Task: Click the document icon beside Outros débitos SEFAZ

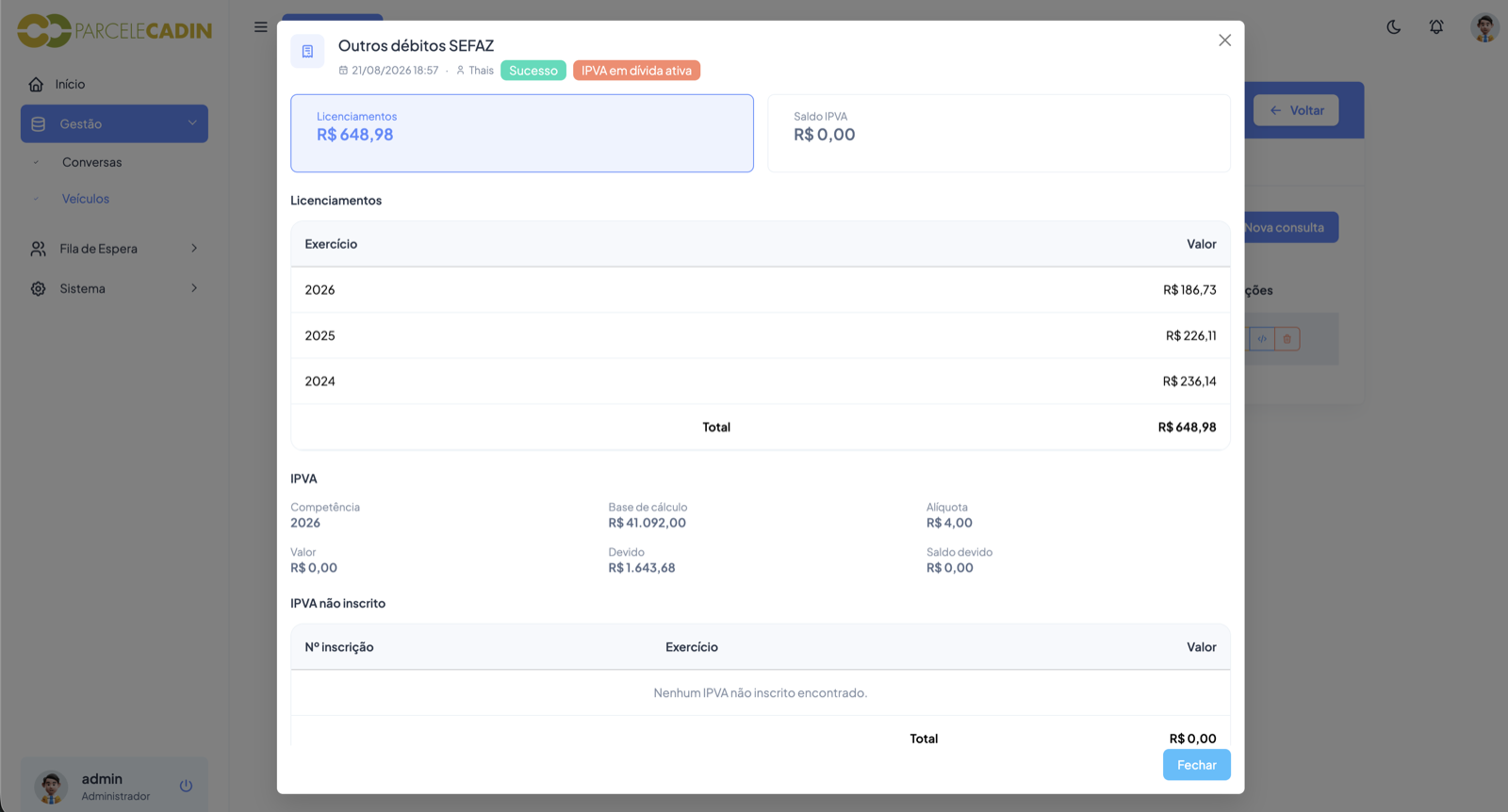Action: [x=307, y=52]
